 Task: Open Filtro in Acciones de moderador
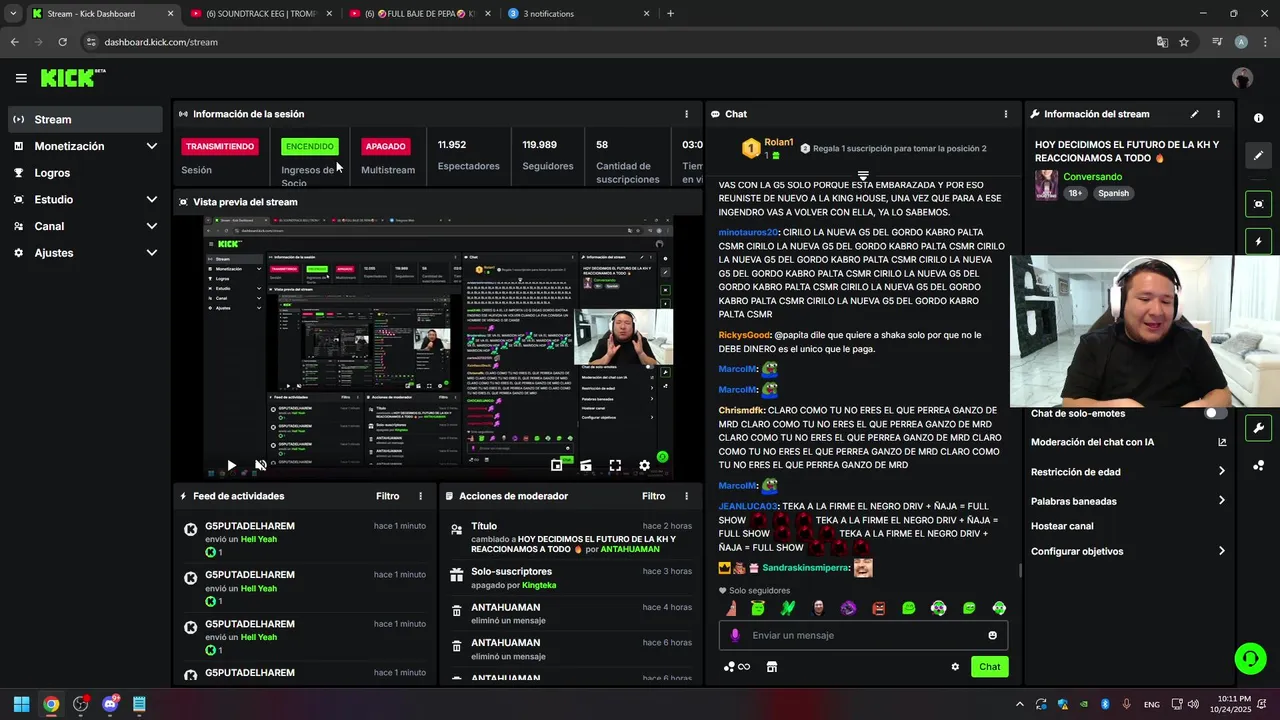click(x=653, y=496)
